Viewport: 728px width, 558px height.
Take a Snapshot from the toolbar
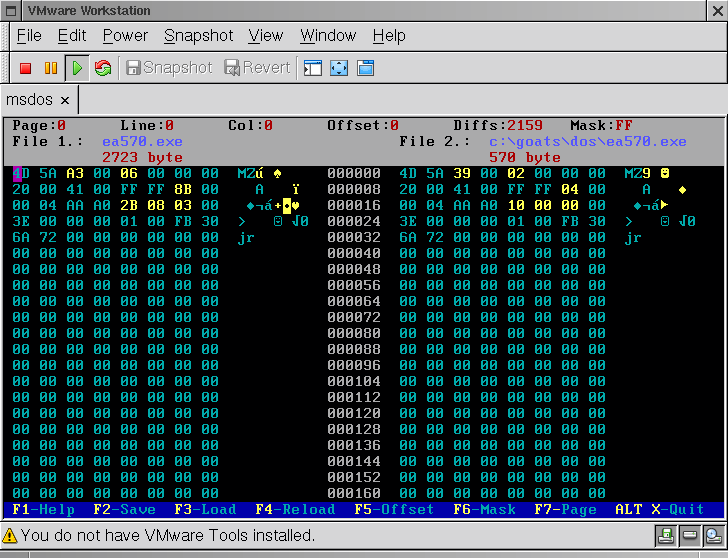[169, 68]
